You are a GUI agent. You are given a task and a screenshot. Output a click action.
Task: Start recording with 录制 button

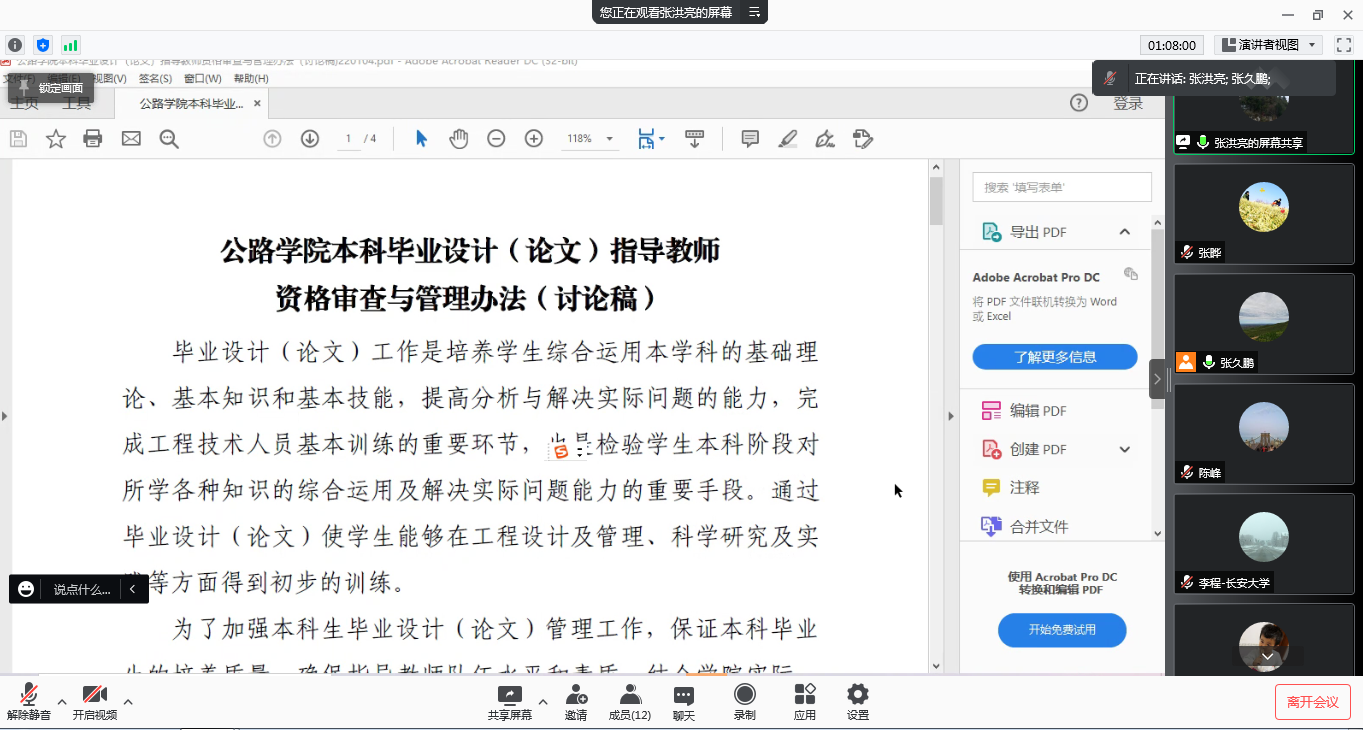click(744, 701)
